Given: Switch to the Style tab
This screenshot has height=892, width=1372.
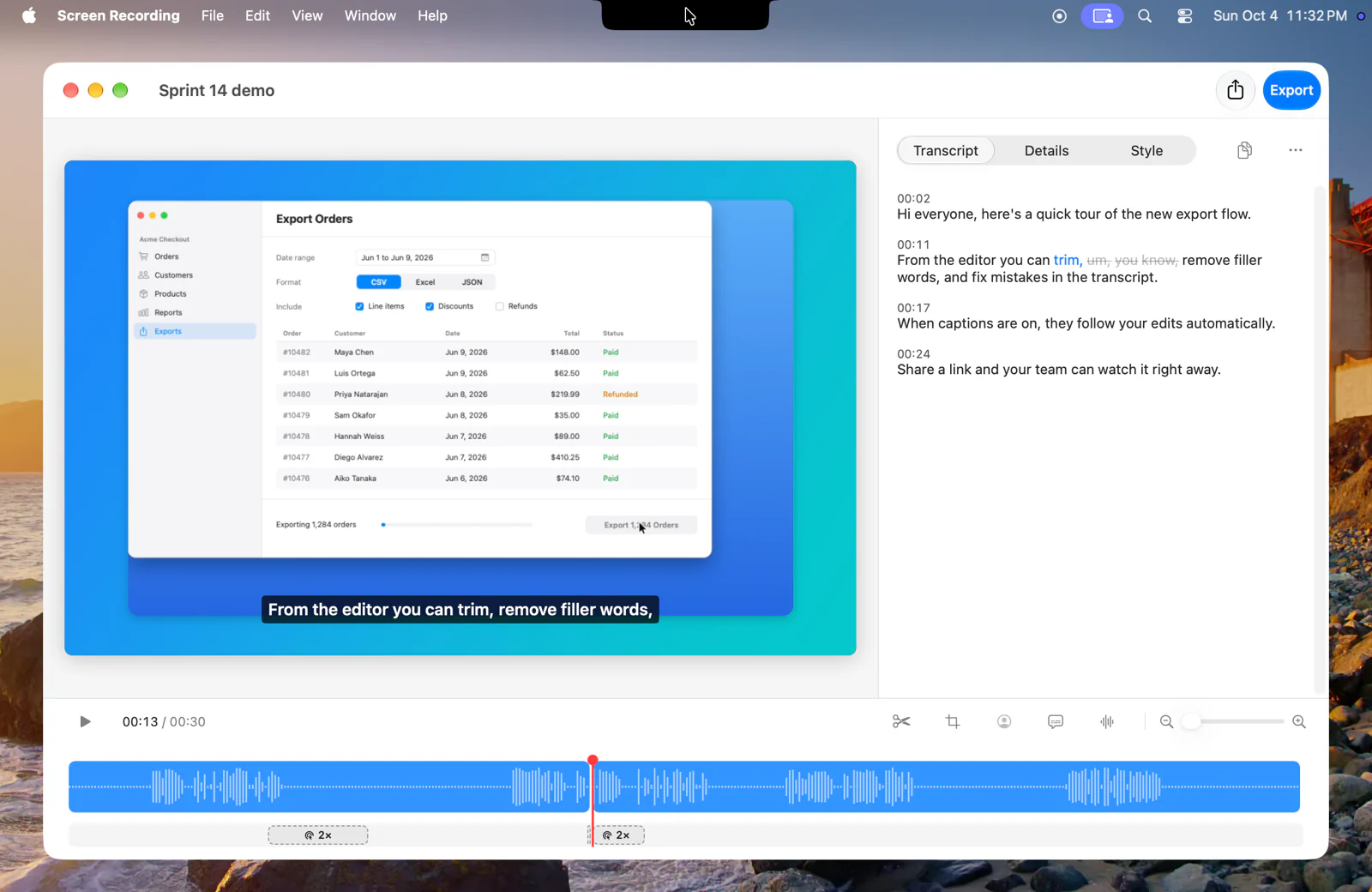Looking at the screenshot, I should (x=1146, y=150).
